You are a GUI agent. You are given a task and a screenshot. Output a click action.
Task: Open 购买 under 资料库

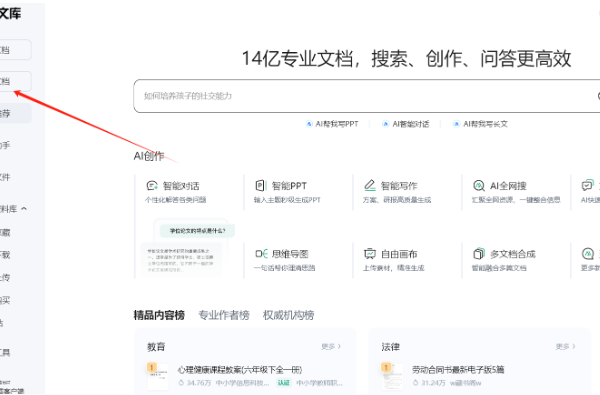pyautogui.click(x=5, y=300)
